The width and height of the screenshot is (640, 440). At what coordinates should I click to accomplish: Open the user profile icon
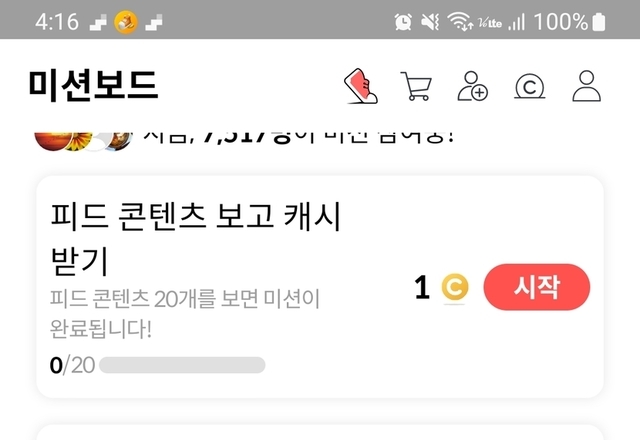(587, 86)
